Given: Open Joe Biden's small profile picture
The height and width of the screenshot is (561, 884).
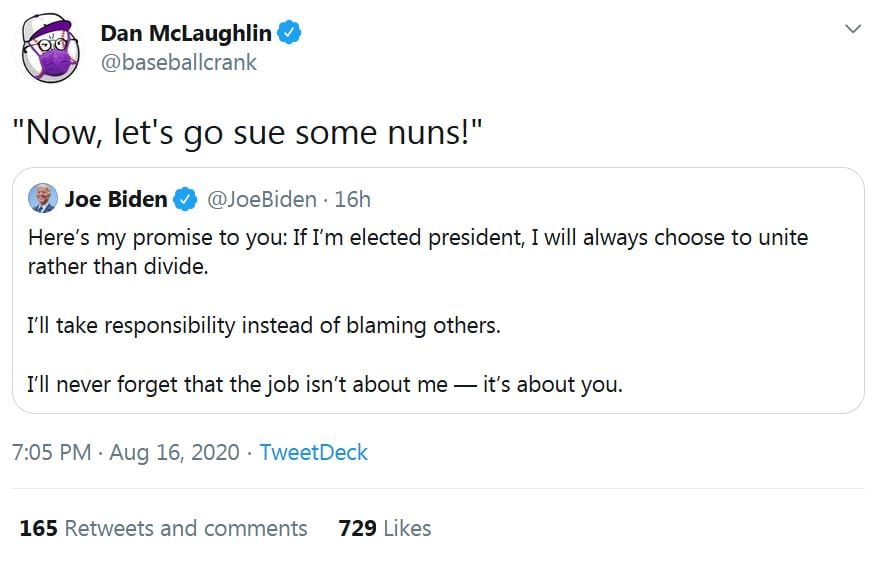Looking at the screenshot, I should (42, 199).
